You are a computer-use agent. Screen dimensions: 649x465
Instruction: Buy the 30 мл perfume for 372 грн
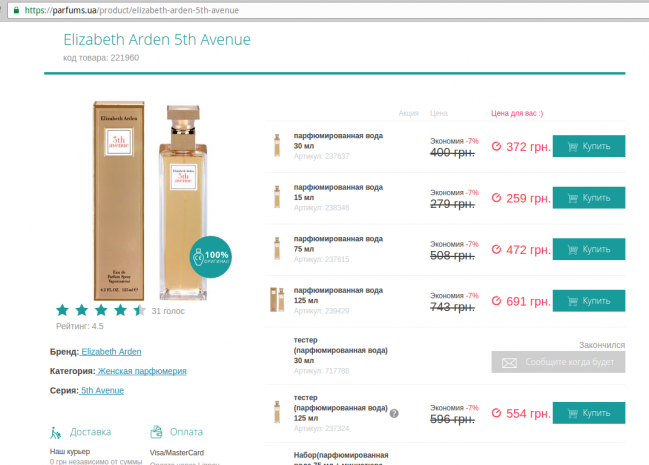pyautogui.click(x=588, y=146)
